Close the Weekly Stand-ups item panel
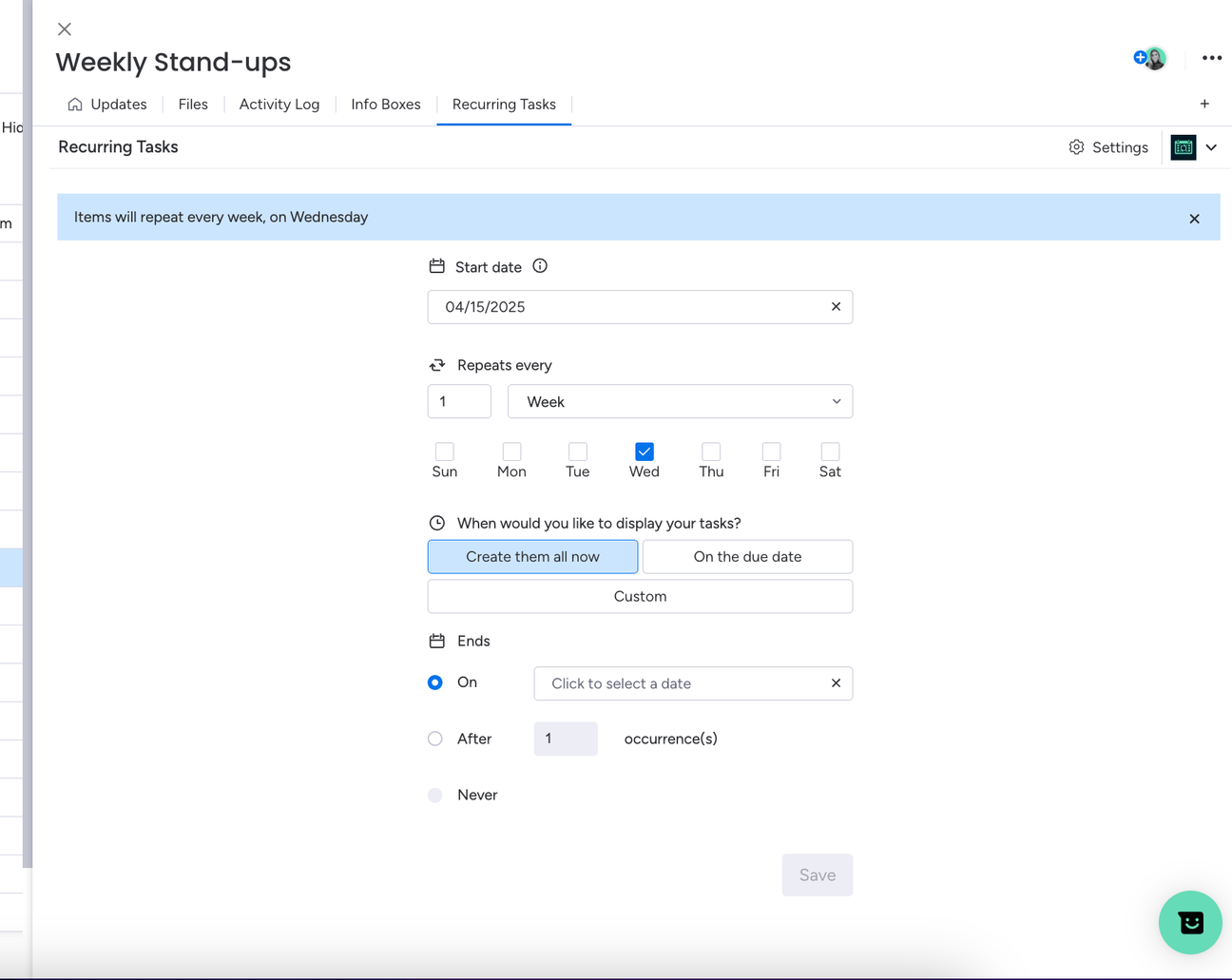The height and width of the screenshot is (980, 1232). (65, 29)
